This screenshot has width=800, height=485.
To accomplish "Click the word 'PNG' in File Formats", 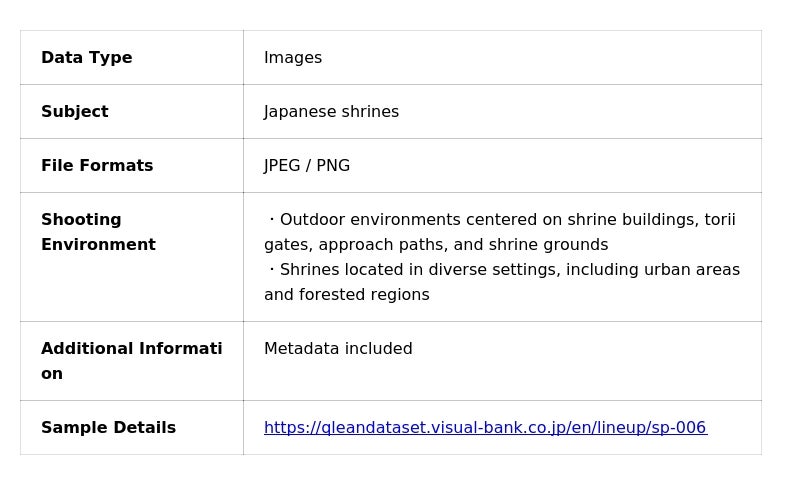I will [333, 166].
